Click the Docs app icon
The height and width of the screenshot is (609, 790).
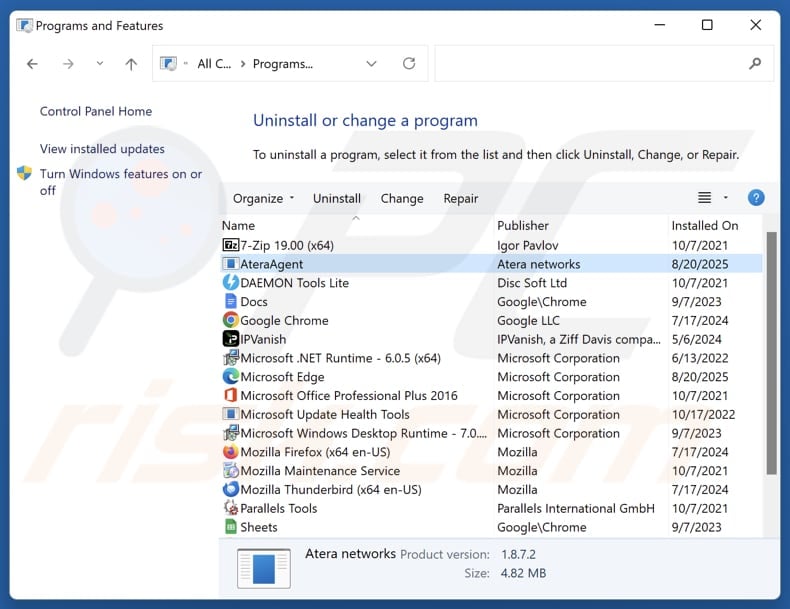point(230,301)
